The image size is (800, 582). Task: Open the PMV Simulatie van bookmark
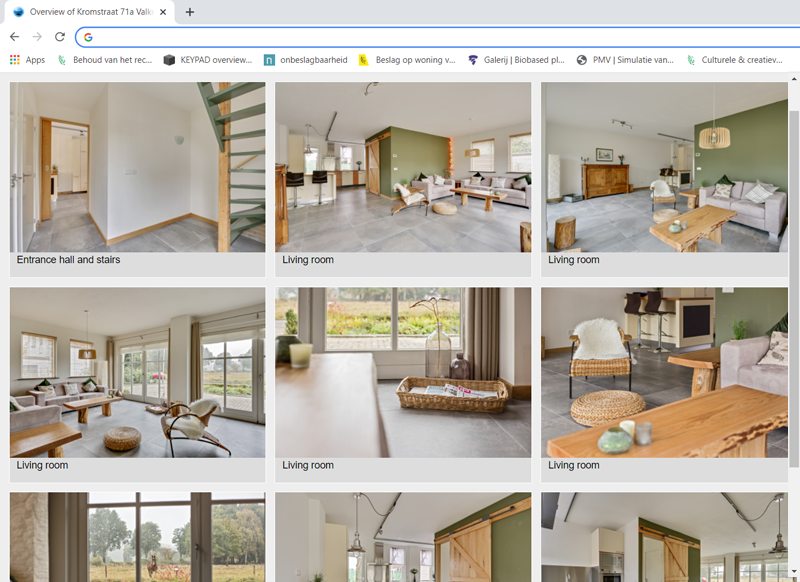coord(625,60)
